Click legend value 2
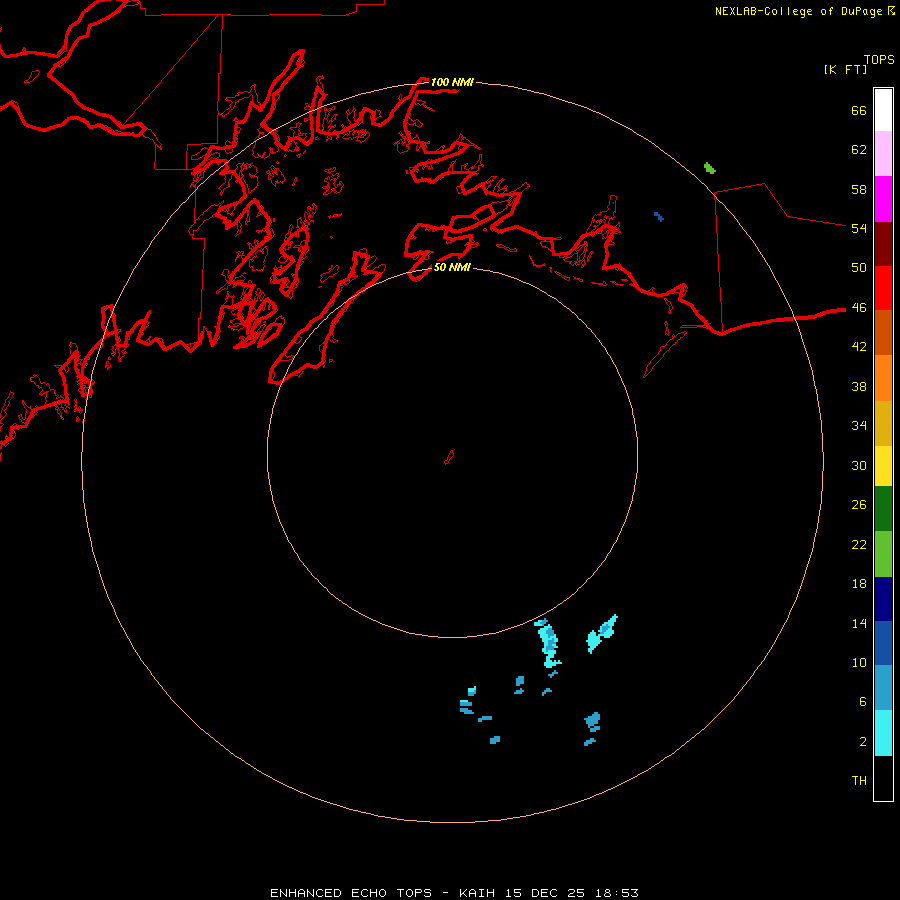Screen dimensions: 900x900 coord(863,741)
